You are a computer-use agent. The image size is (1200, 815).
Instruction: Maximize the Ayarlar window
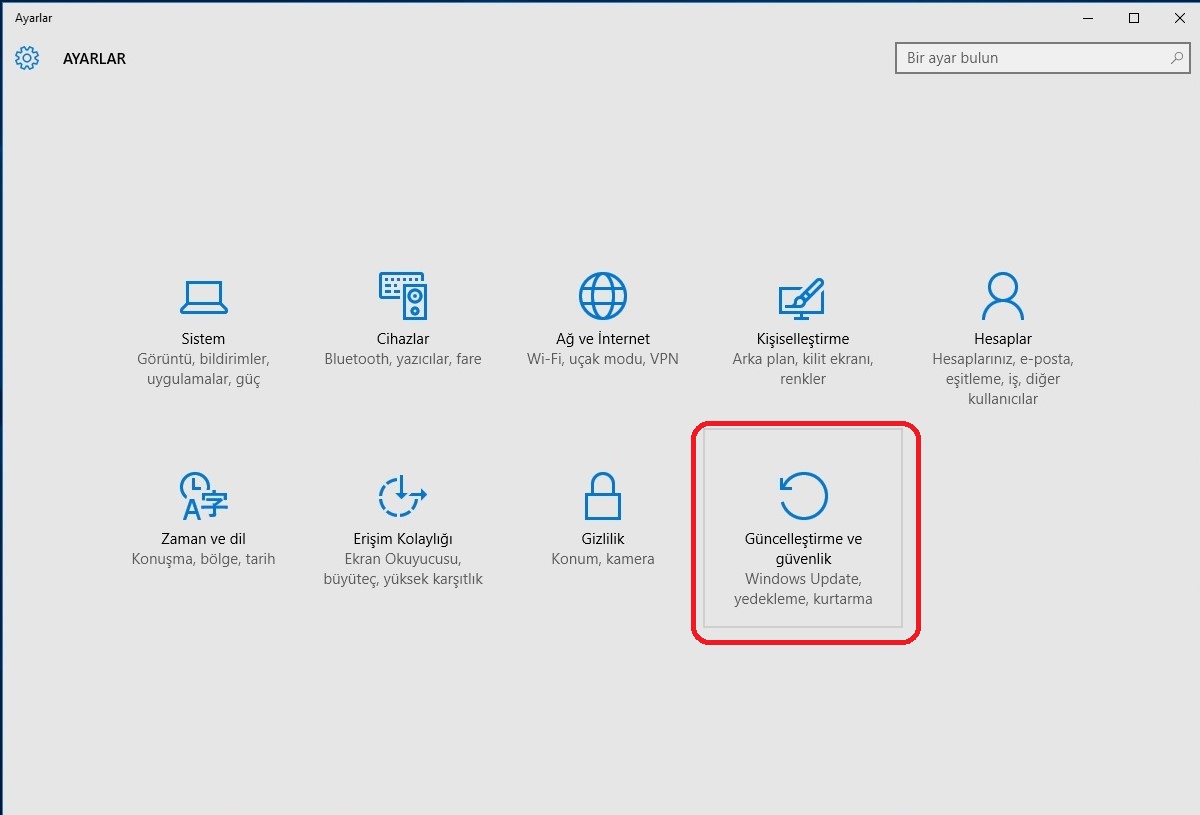(x=1133, y=18)
